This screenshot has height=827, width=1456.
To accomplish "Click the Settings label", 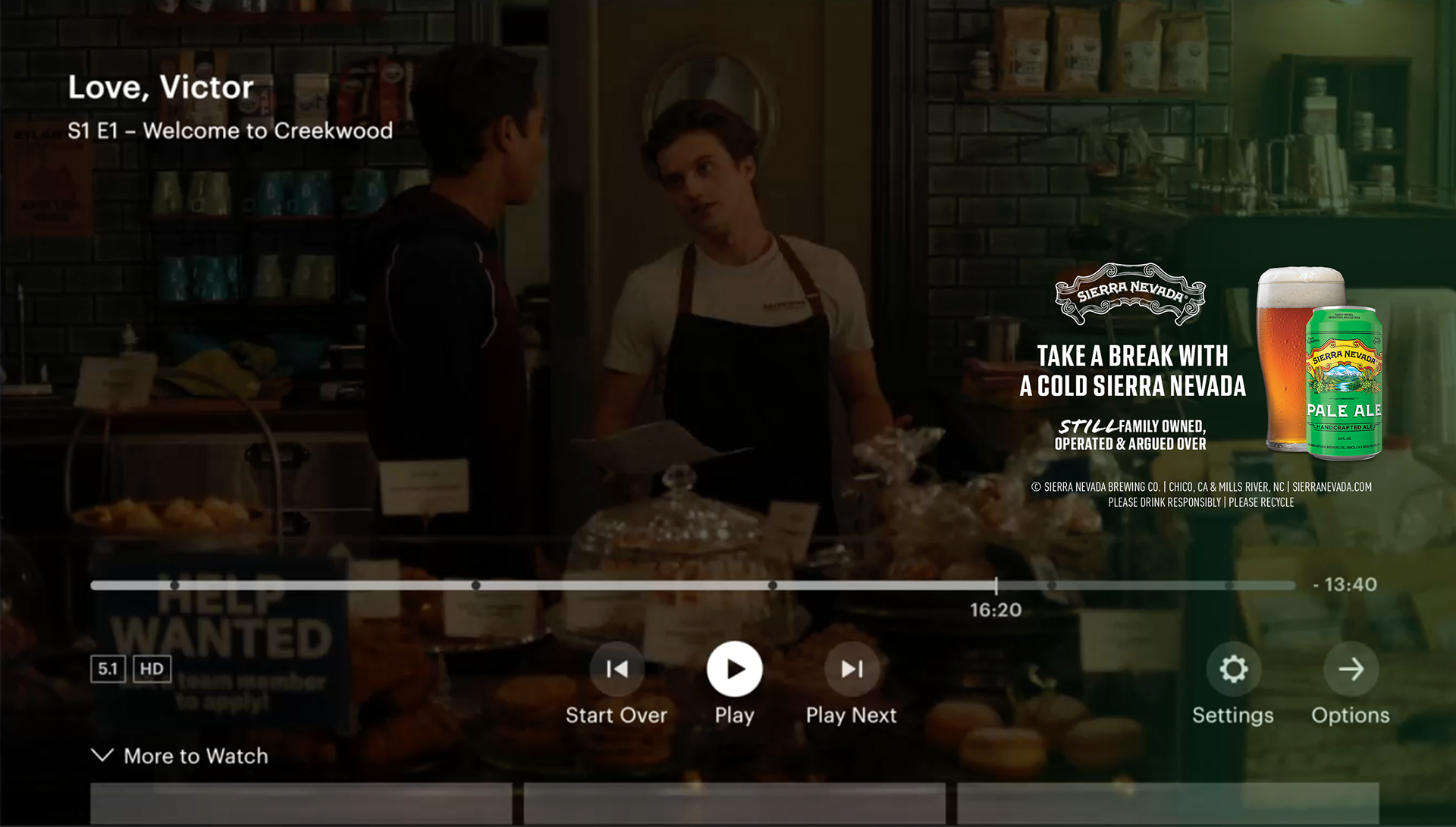I will point(1233,715).
